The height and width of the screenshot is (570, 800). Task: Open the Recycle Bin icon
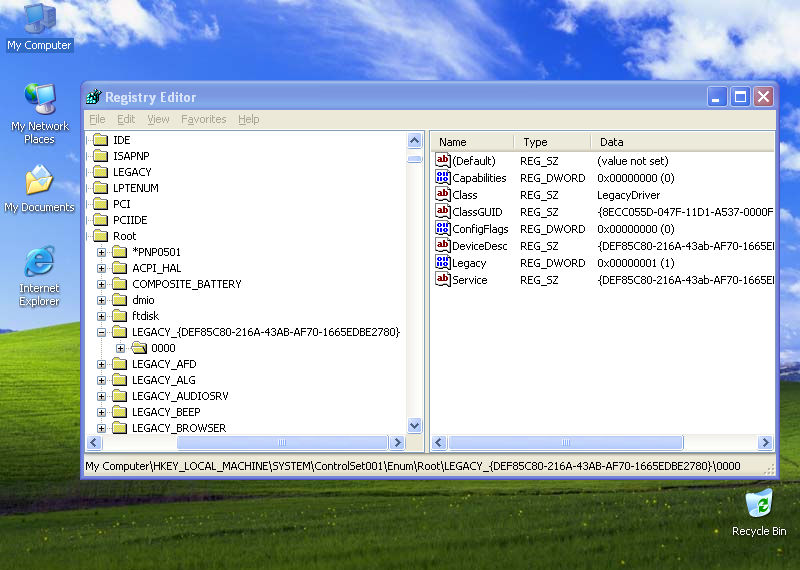(759, 512)
